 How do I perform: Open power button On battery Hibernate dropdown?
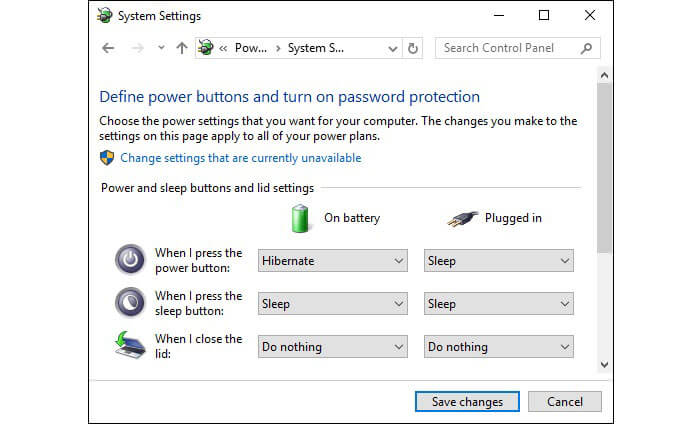pos(332,261)
